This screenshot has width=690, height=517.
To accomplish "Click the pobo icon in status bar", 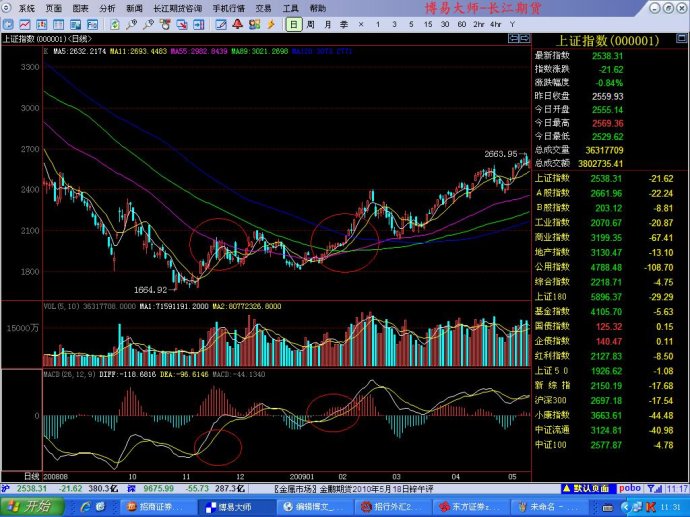I will (x=632, y=488).
